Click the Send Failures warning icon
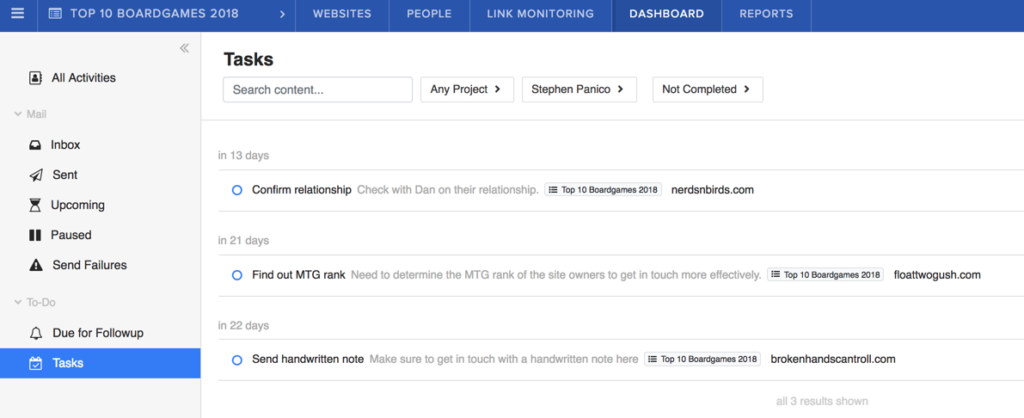The image size is (1024, 418). [x=36, y=265]
